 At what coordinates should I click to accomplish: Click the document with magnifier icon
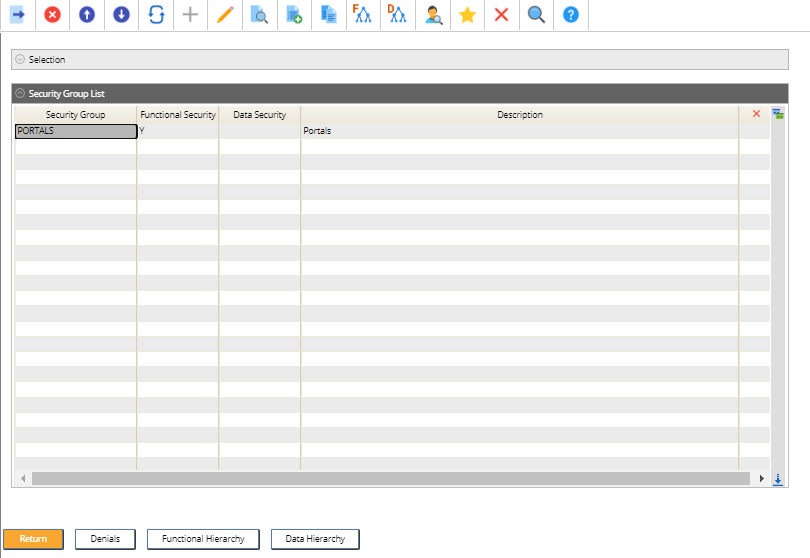[259, 14]
